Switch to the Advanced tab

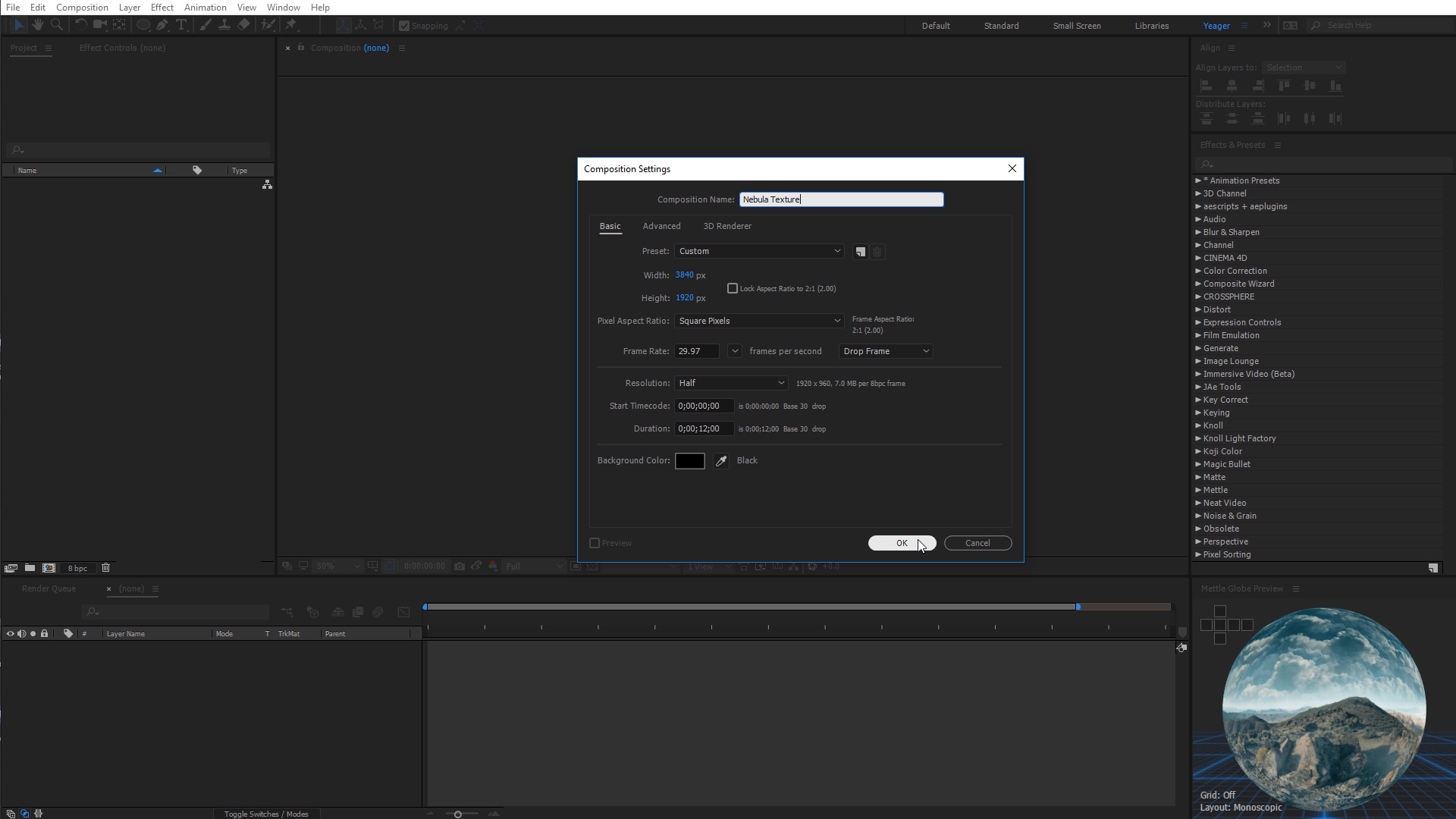click(x=661, y=225)
